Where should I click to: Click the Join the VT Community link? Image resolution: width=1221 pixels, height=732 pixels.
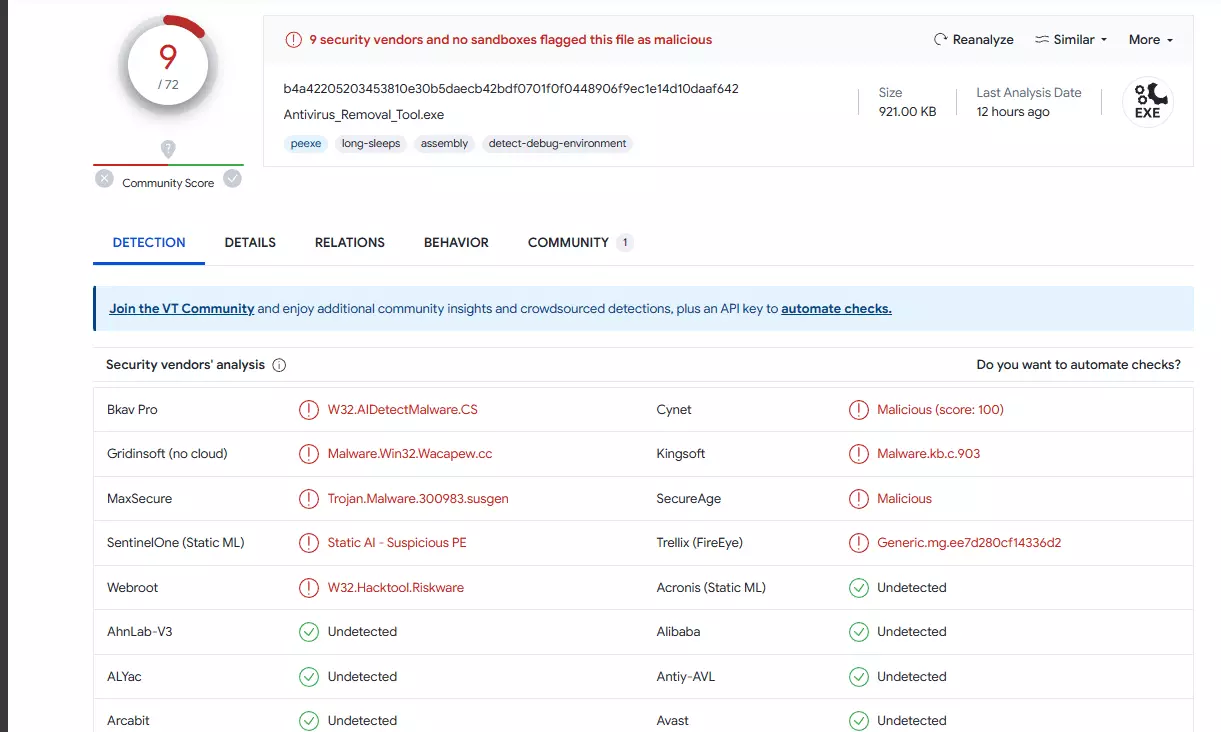point(182,309)
